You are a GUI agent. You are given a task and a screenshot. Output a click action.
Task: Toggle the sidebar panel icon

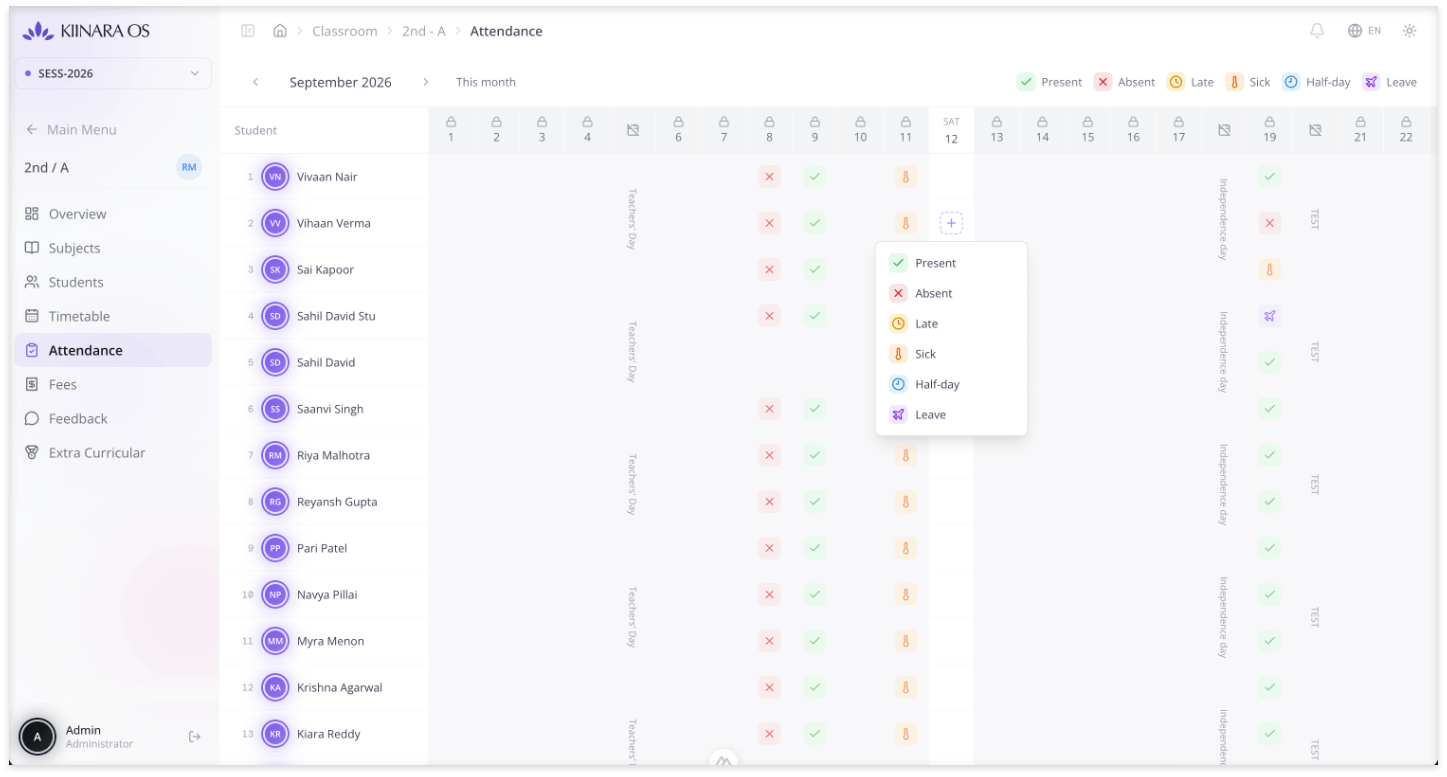(248, 31)
